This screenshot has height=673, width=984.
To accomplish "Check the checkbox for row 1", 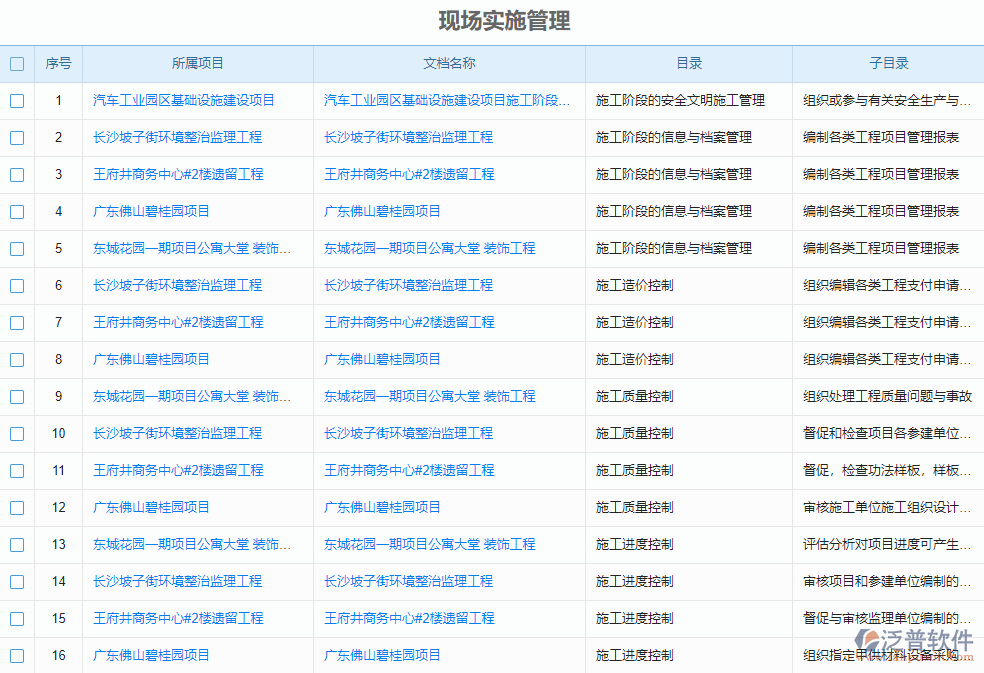I will pos(17,100).
